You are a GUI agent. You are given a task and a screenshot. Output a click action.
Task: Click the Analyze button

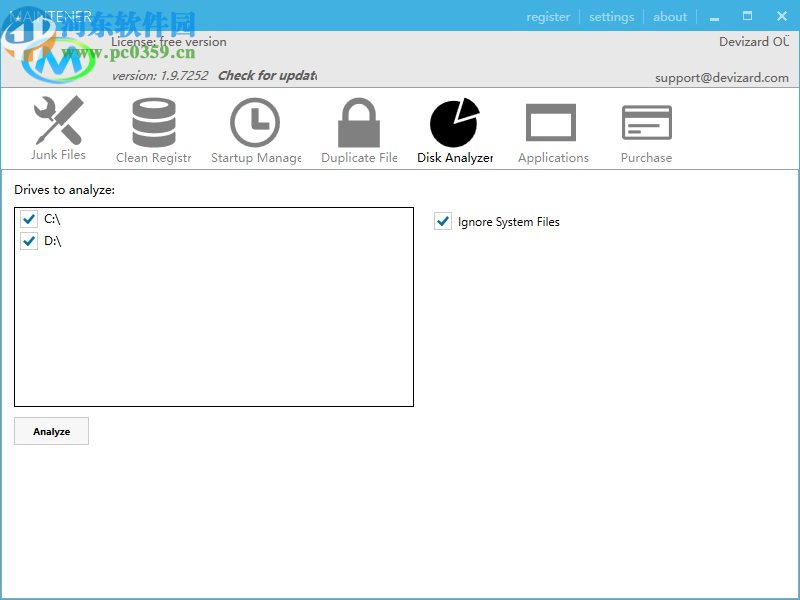(52, 431)
